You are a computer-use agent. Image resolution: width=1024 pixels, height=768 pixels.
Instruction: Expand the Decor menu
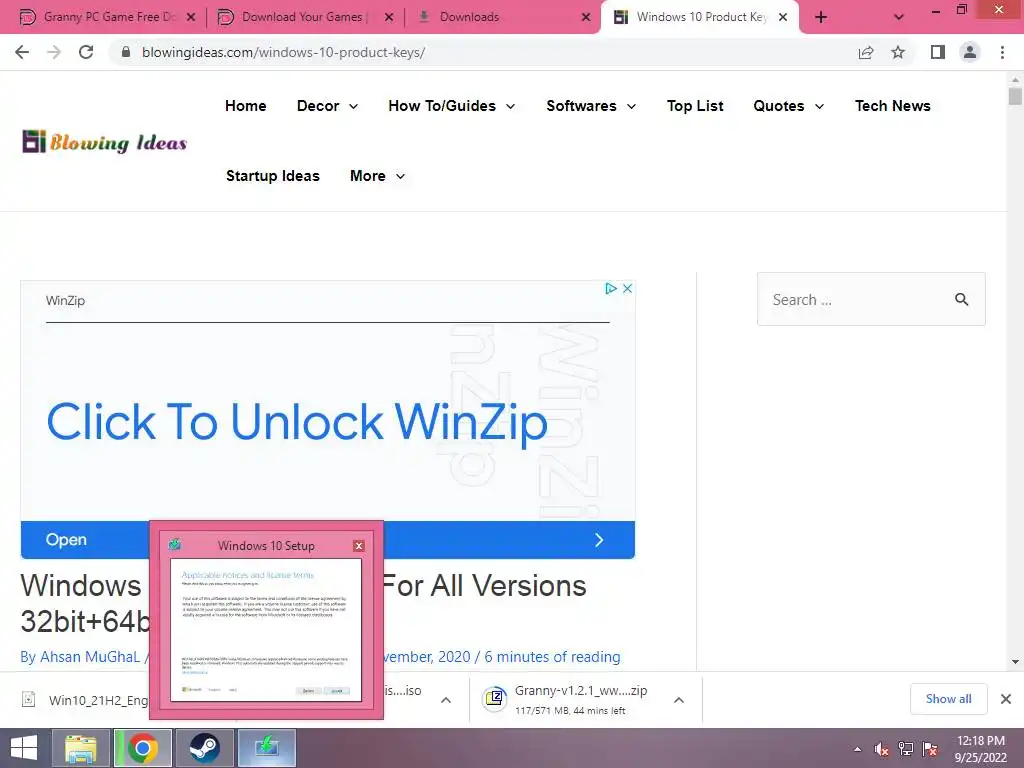[x=327, y=106]
